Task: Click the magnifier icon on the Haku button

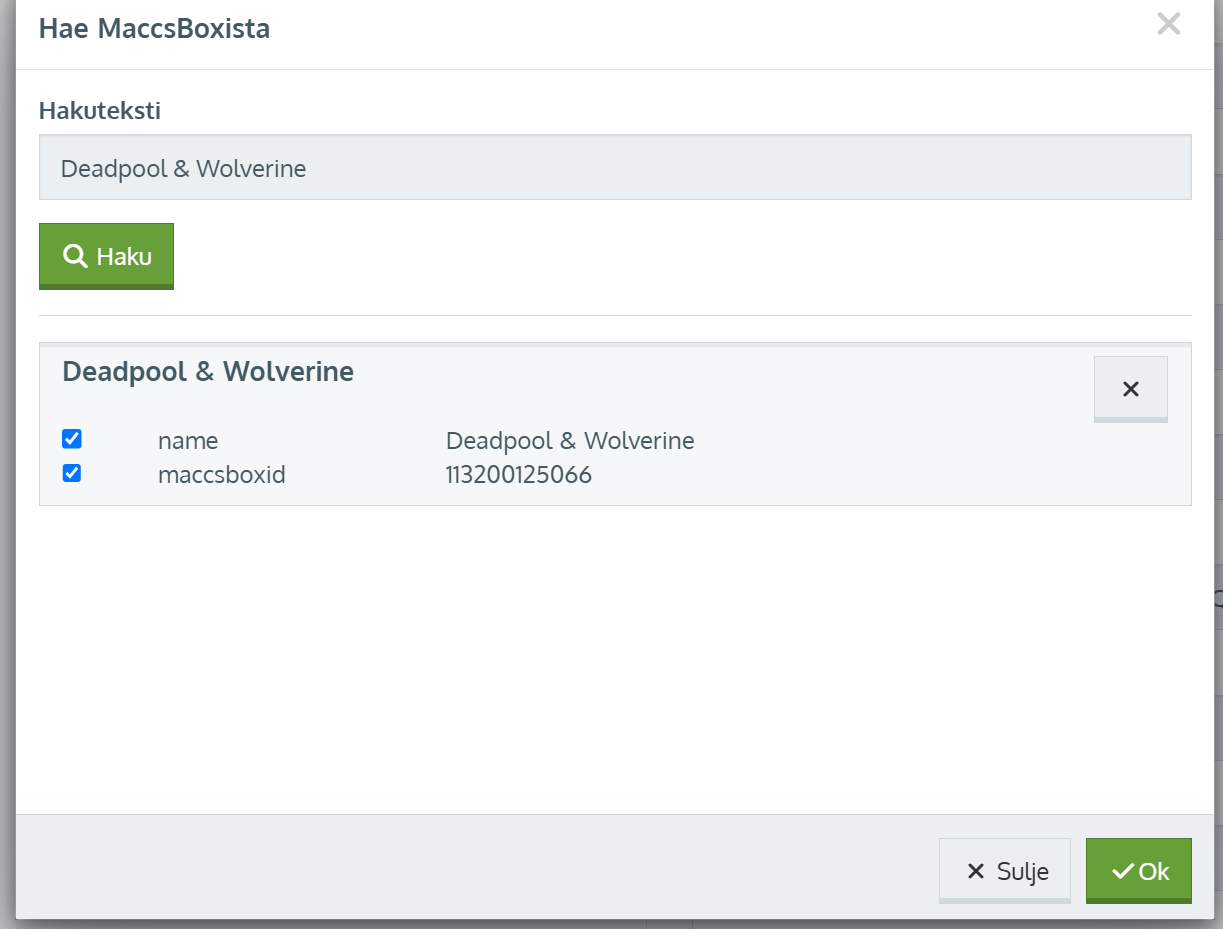Action: pyautogui.click(x=75, y=256)
